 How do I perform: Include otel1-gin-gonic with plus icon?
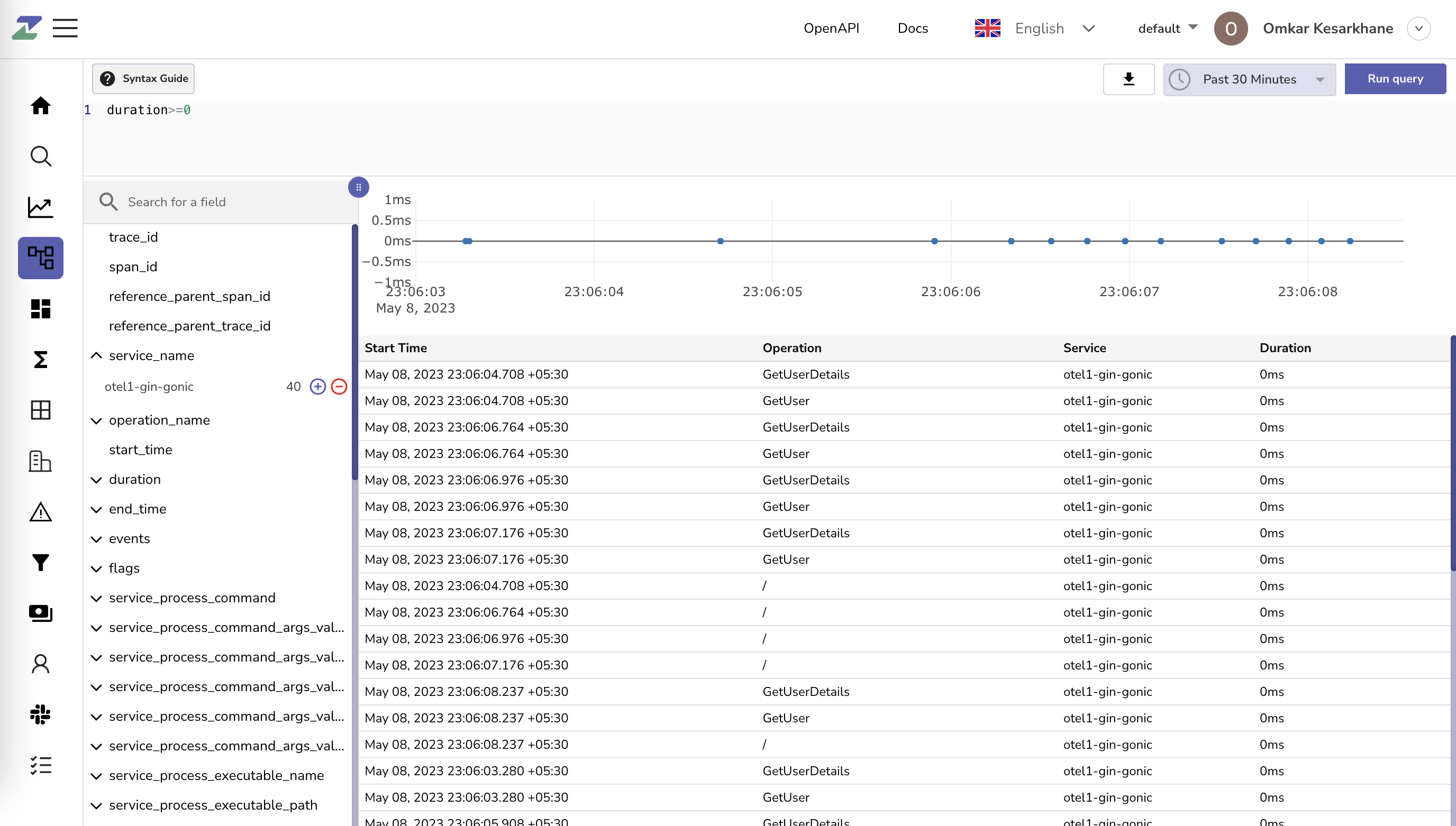(x=318, y=387)
